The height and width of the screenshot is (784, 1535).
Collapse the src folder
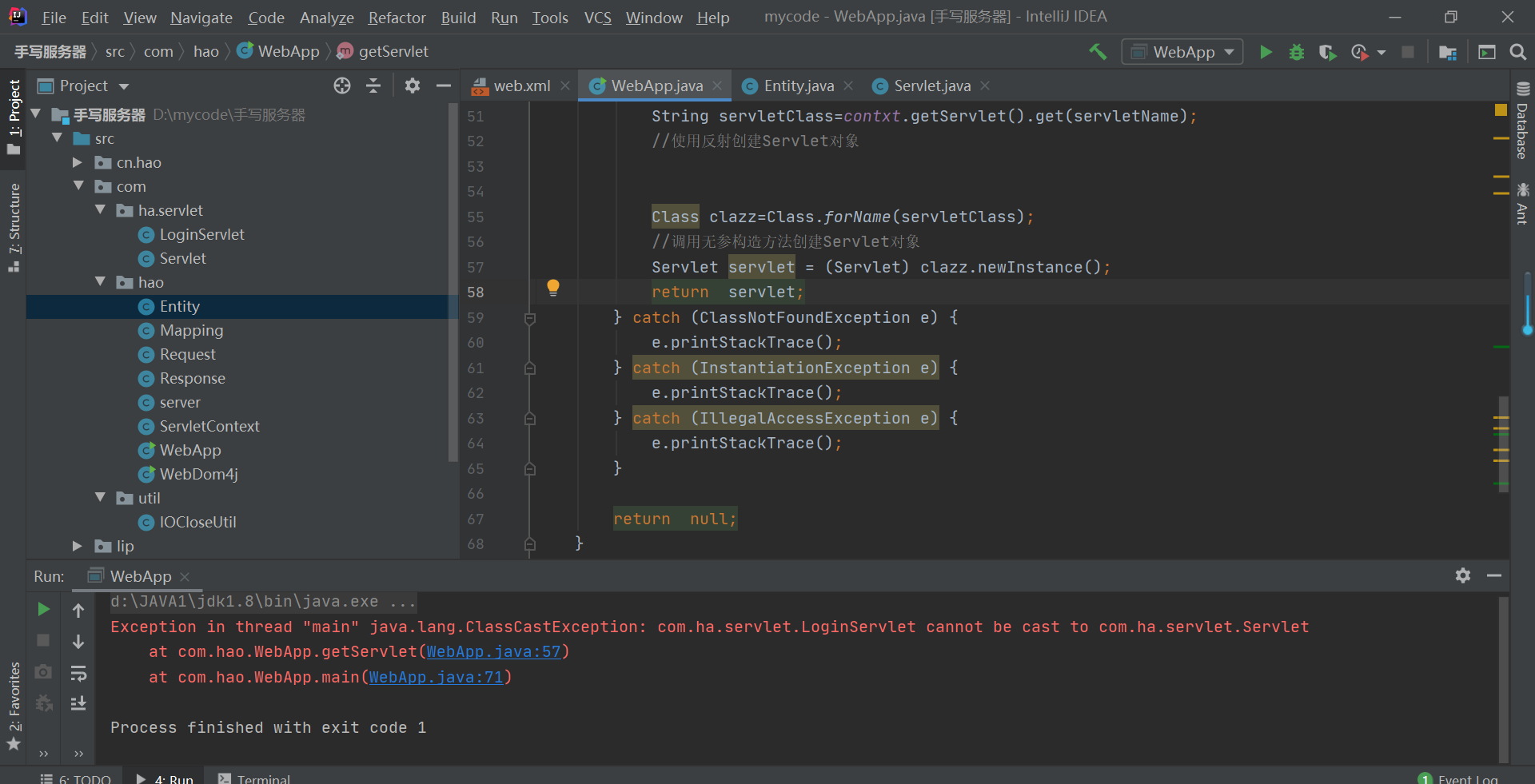(x=57, y=138)
